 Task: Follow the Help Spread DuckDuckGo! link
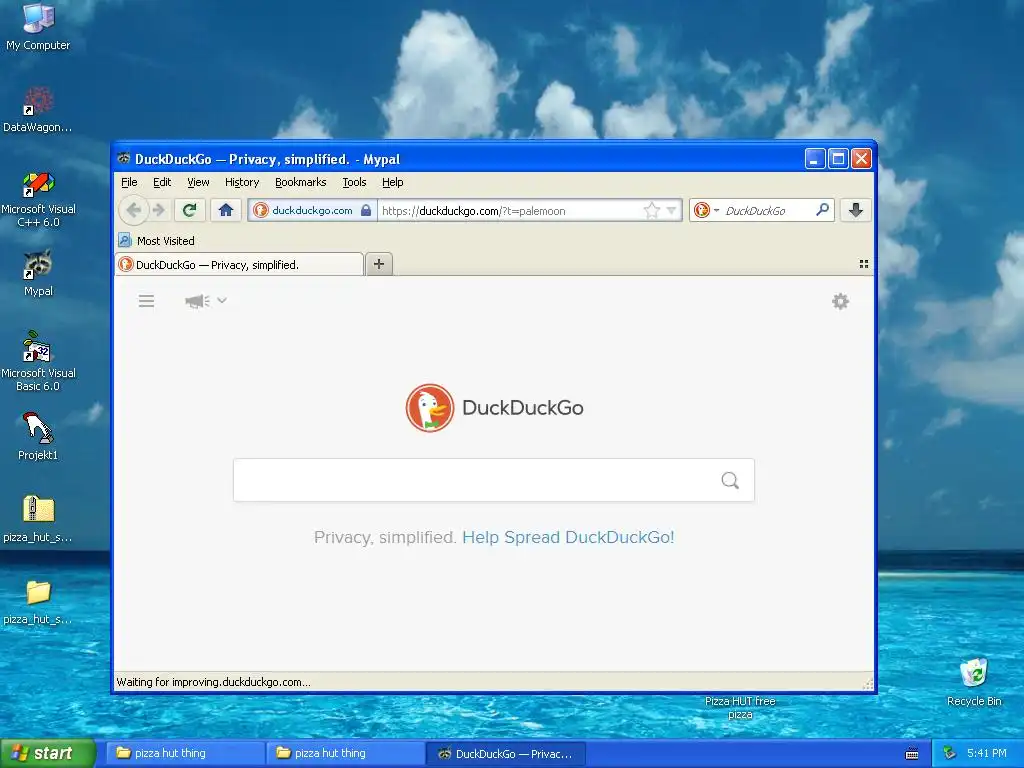(x=568, y=537)
